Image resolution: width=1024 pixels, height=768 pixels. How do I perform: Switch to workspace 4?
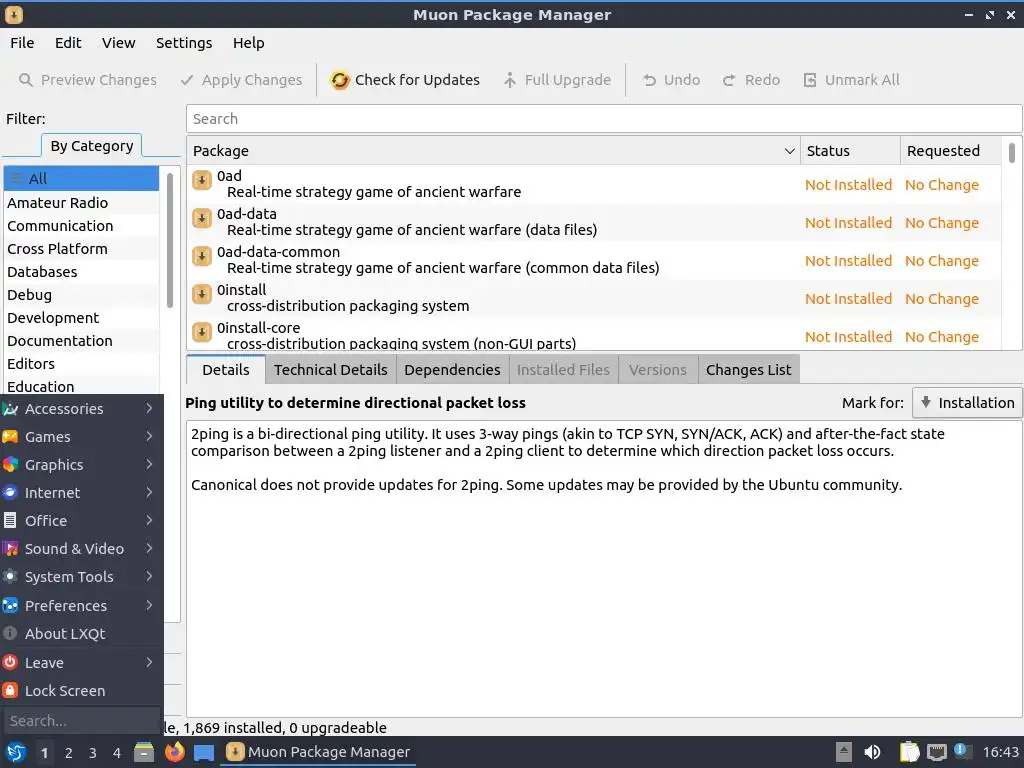(117, 753)
